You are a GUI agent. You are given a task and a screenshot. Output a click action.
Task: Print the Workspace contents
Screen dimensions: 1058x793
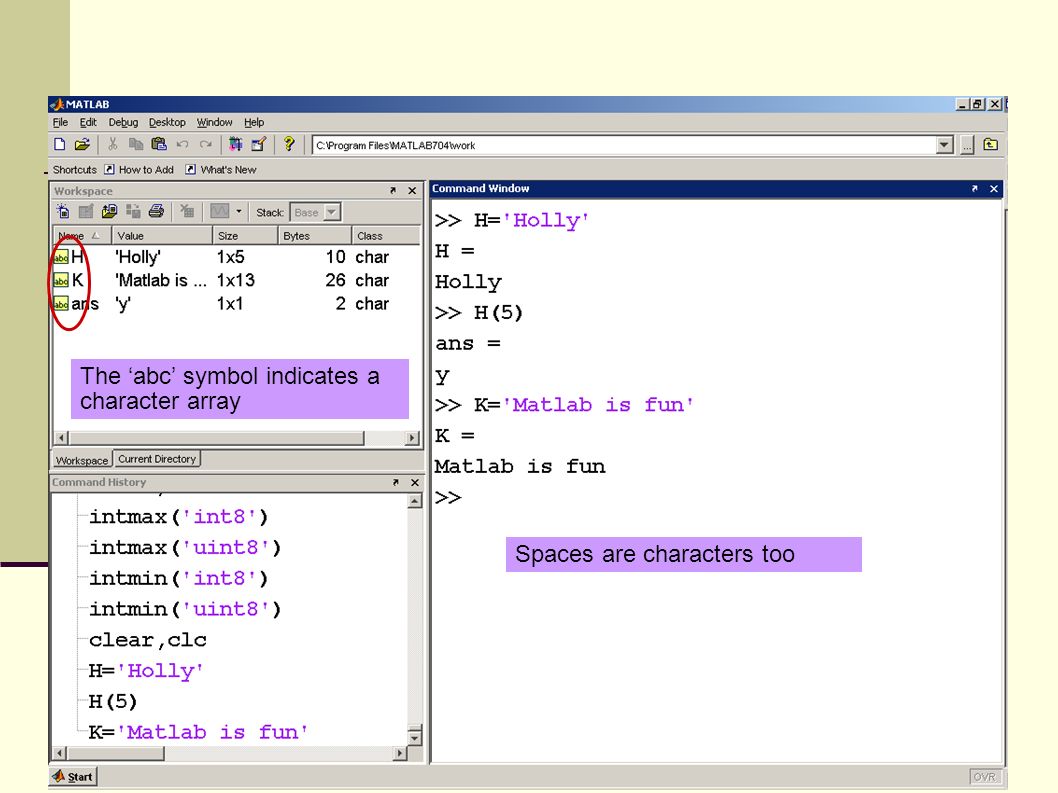pos(156,212)
